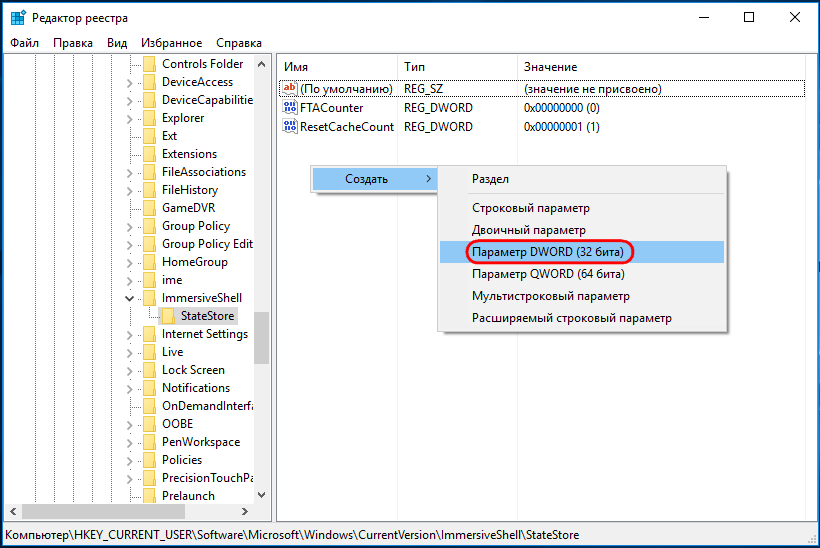Click the Registry Editor title bar icon
Image resolution: width=820 pixels, height=548 pixels.
coord(18,17)
